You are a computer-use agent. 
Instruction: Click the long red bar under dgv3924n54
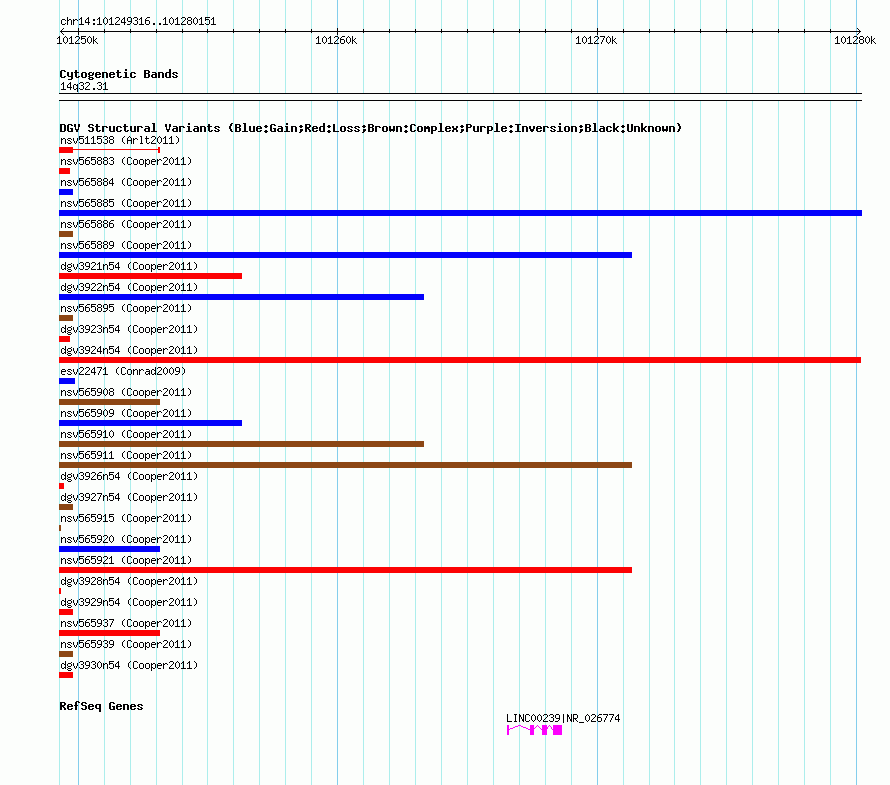pos(460,360)
